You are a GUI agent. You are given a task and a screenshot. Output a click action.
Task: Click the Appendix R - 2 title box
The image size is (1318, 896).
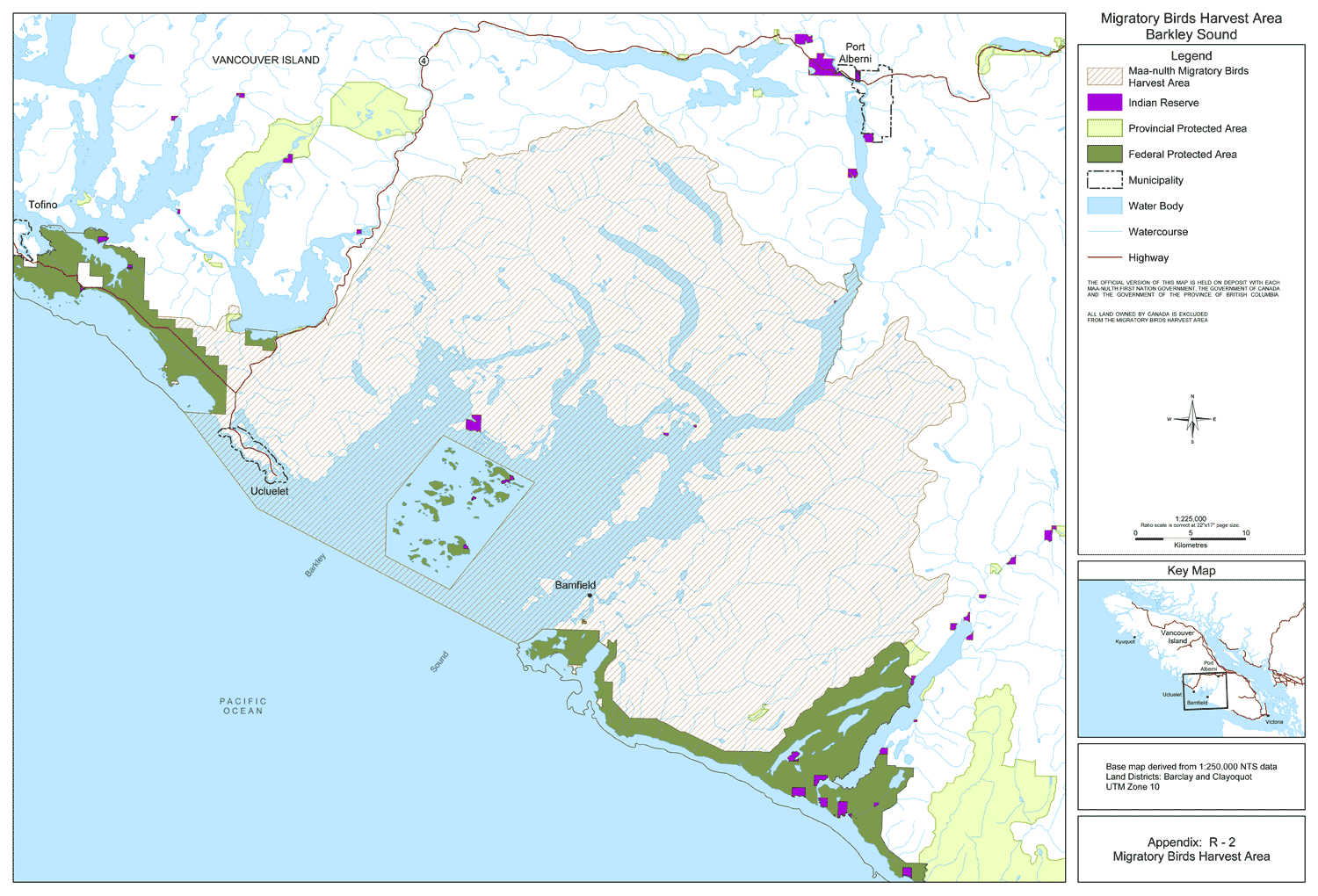coord(1191,849)
